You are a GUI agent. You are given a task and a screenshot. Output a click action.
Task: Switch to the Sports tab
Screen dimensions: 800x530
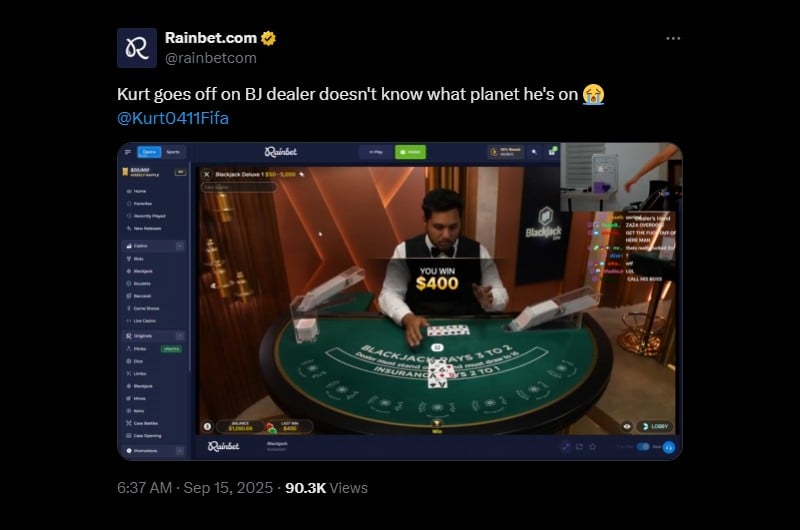(173, 152)
